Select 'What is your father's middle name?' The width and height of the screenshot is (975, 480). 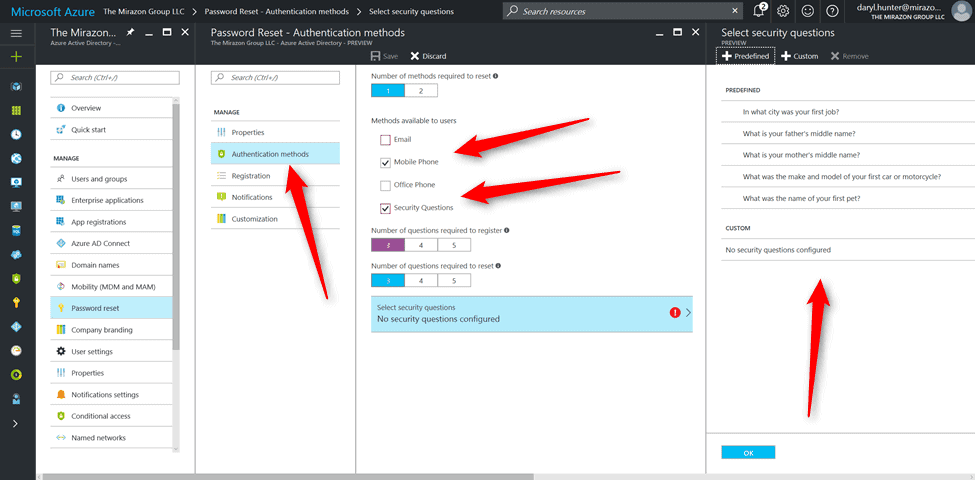(x=848, y=134)
